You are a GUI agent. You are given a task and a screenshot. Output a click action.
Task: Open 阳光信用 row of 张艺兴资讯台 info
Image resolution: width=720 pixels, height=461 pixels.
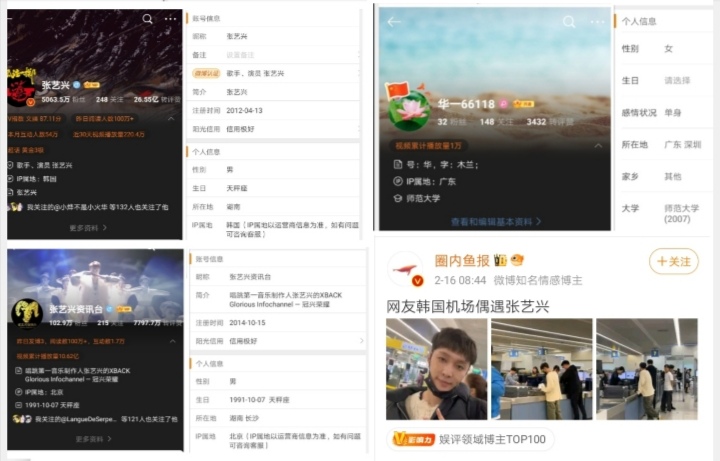tap(278, 341)
